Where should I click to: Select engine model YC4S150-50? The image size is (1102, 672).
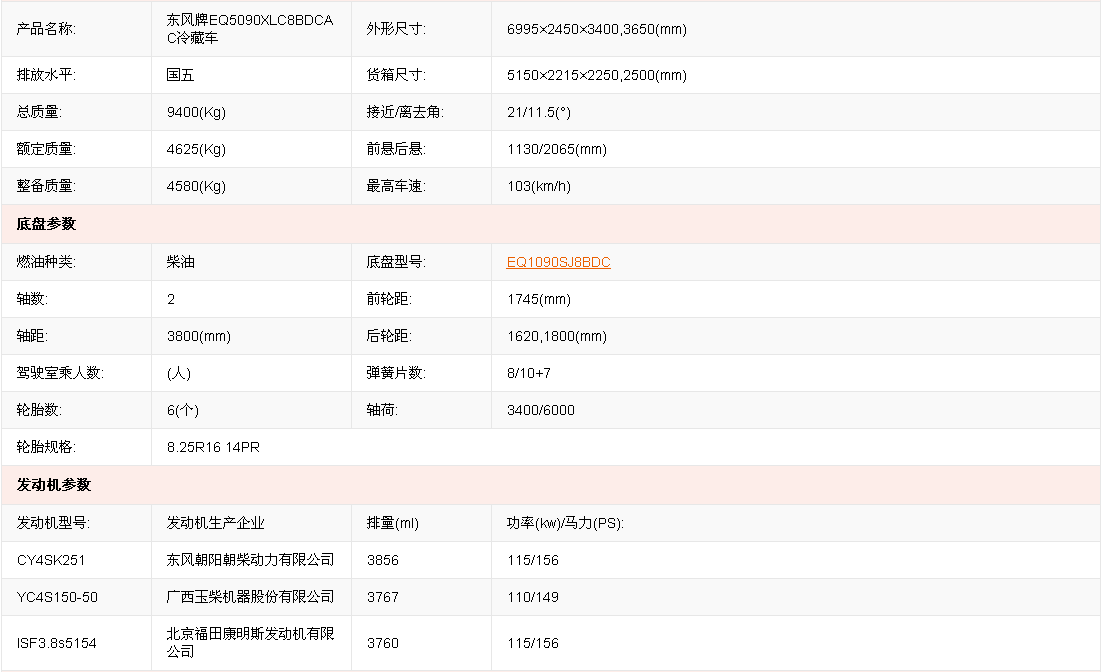(57, 597)
